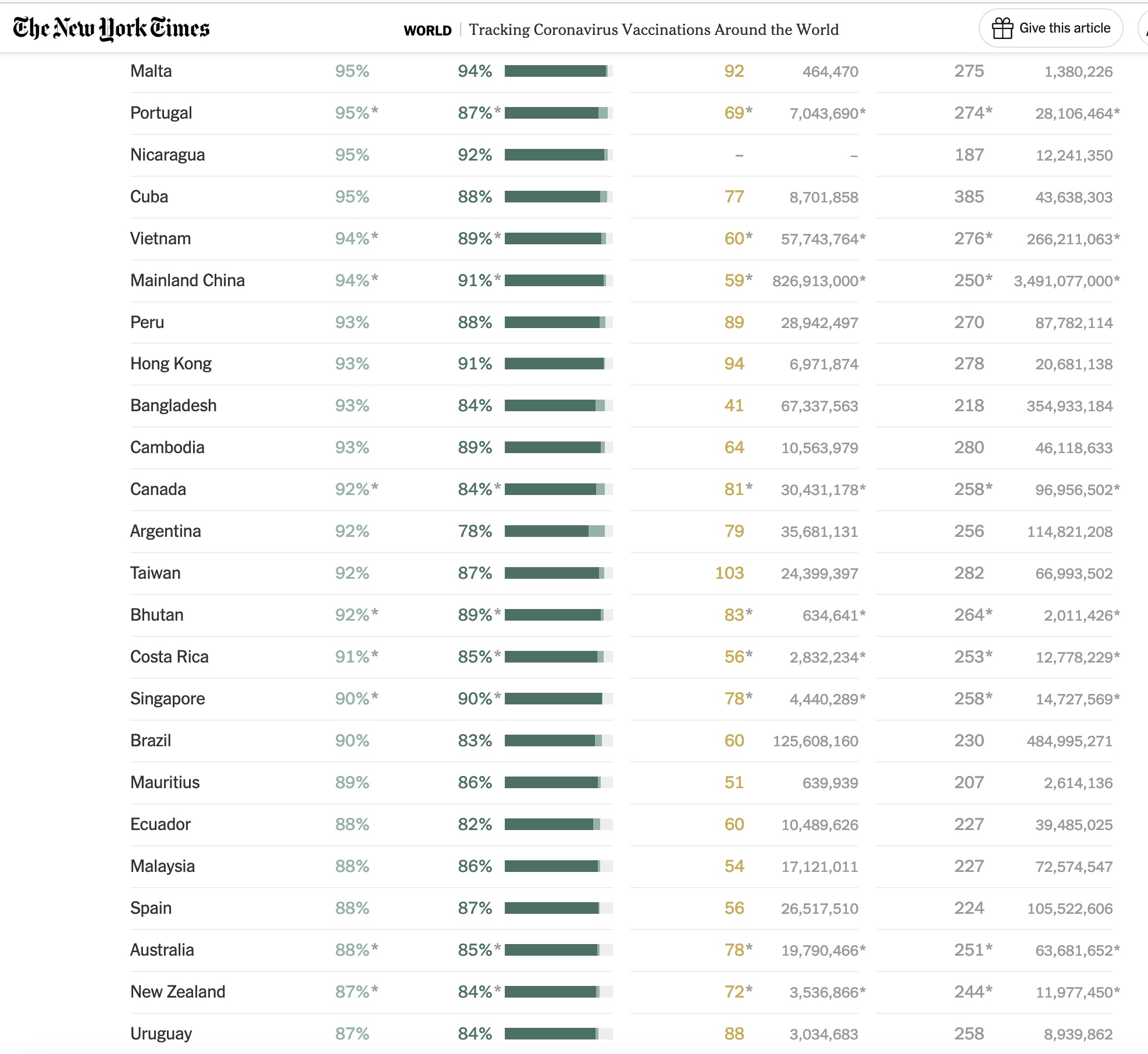Click The New York Times logo

(x=111, y=29)
